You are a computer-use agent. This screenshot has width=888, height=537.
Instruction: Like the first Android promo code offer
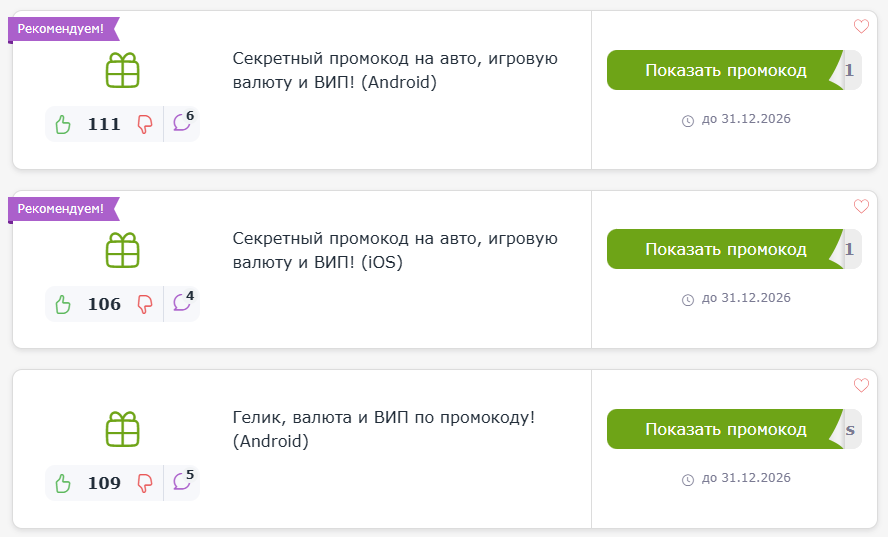tap(63, 124)
